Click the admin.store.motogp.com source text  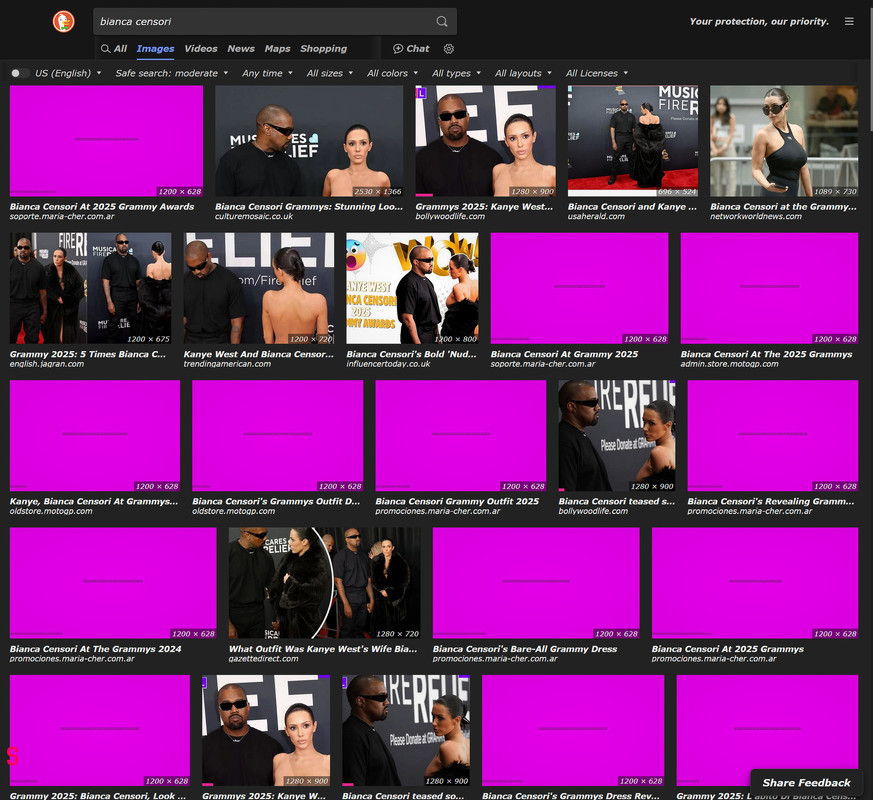729,364
